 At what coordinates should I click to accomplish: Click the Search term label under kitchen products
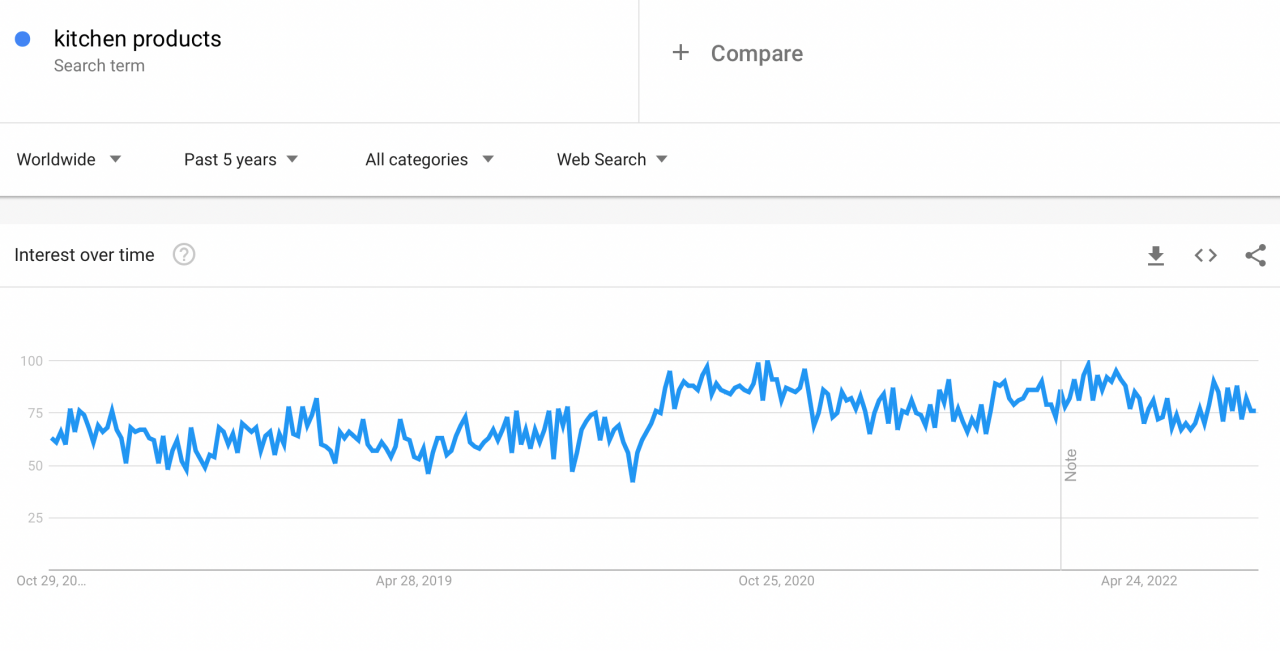tap(99, 65)
